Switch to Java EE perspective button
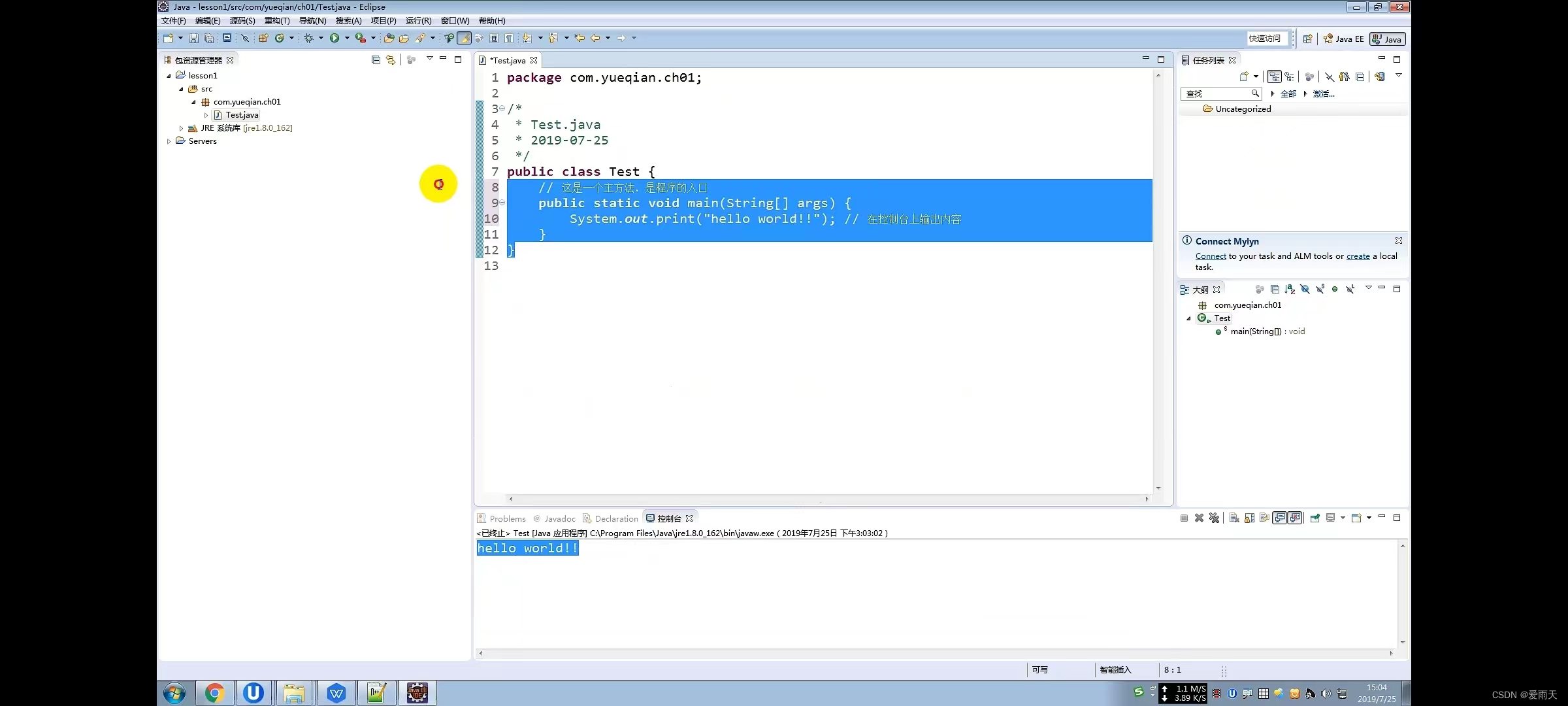 click(1344, 39)
